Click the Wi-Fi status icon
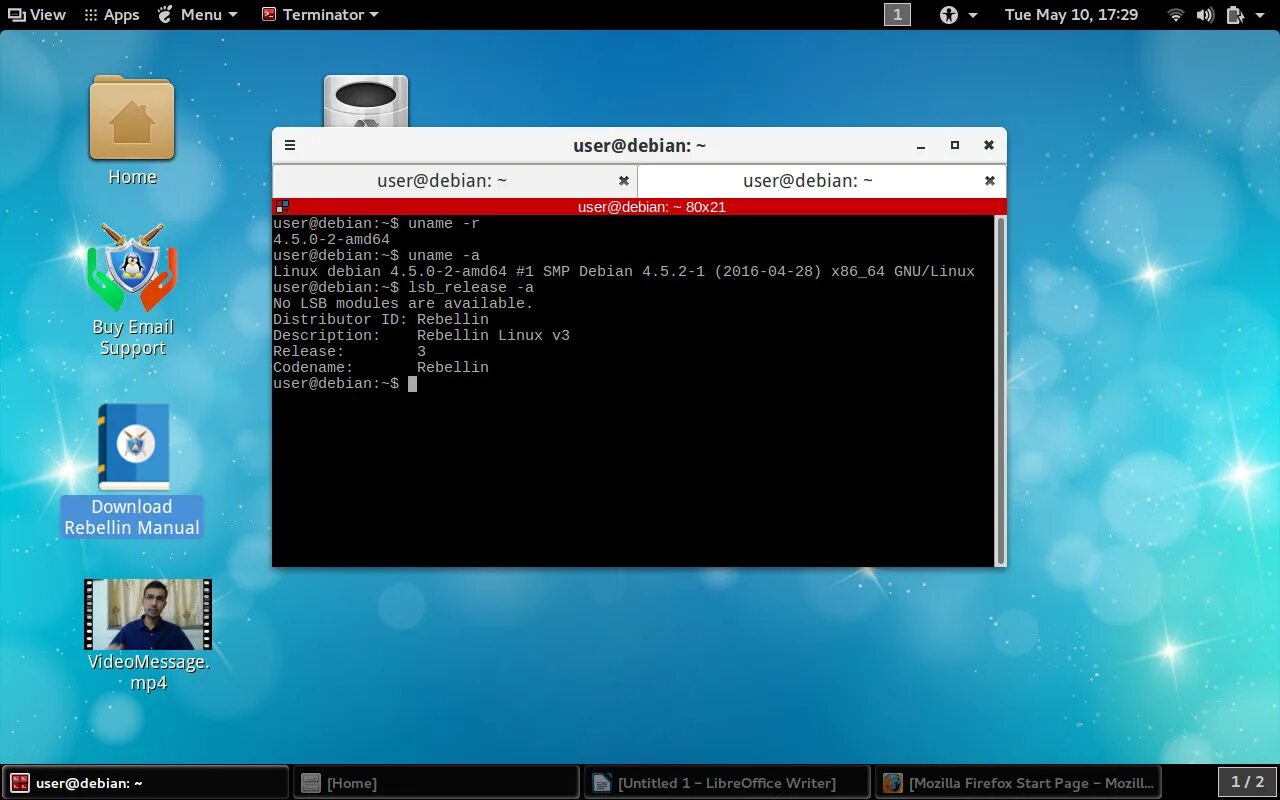This screenshot has height=800, width=1280. coord(1173,14)
